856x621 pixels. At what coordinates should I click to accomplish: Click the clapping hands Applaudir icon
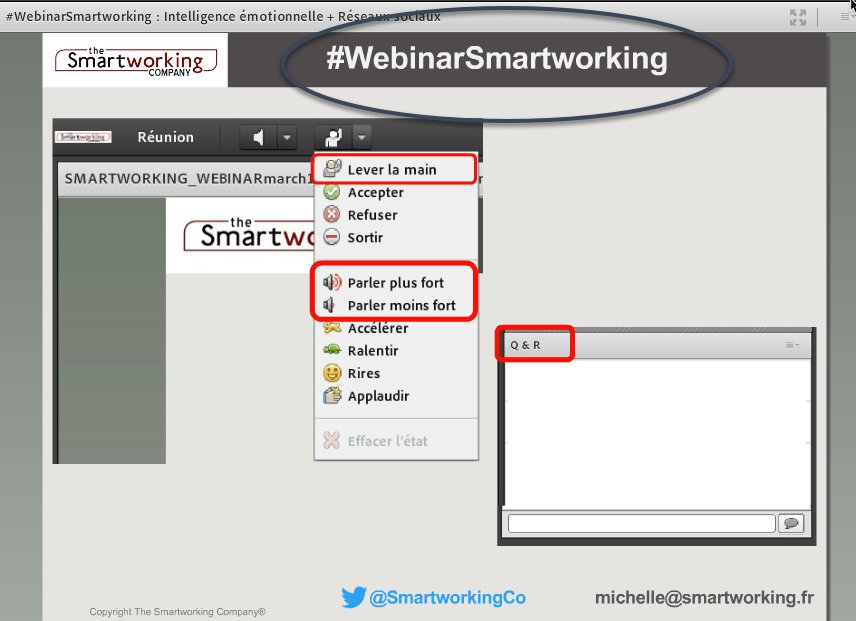click(x=332, y=395)
